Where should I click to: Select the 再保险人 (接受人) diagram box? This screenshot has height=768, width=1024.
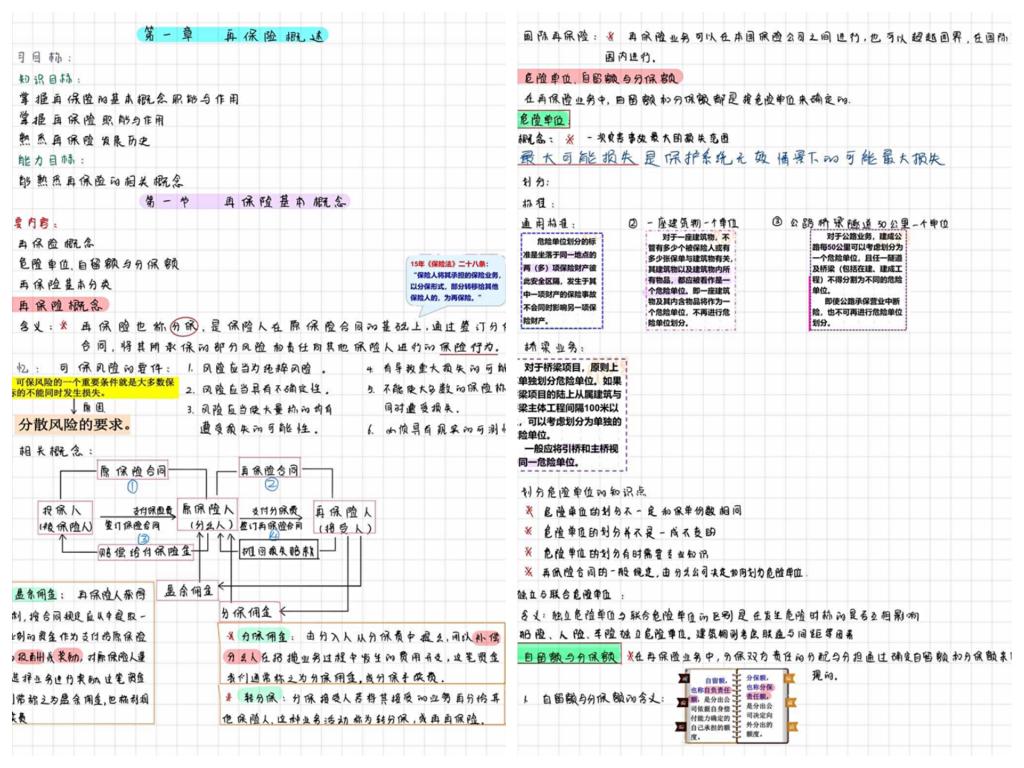click(344, 515)
